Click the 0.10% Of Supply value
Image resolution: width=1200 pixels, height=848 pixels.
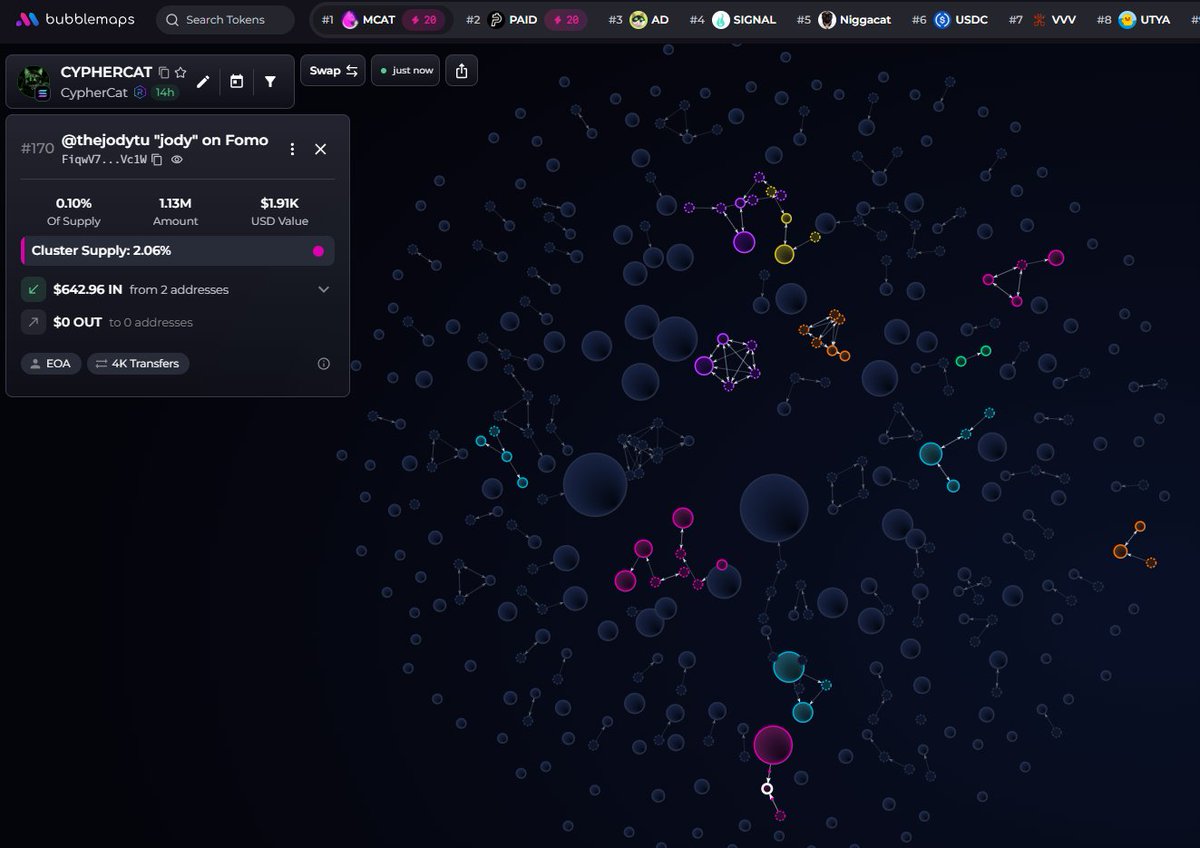[74, 203]
